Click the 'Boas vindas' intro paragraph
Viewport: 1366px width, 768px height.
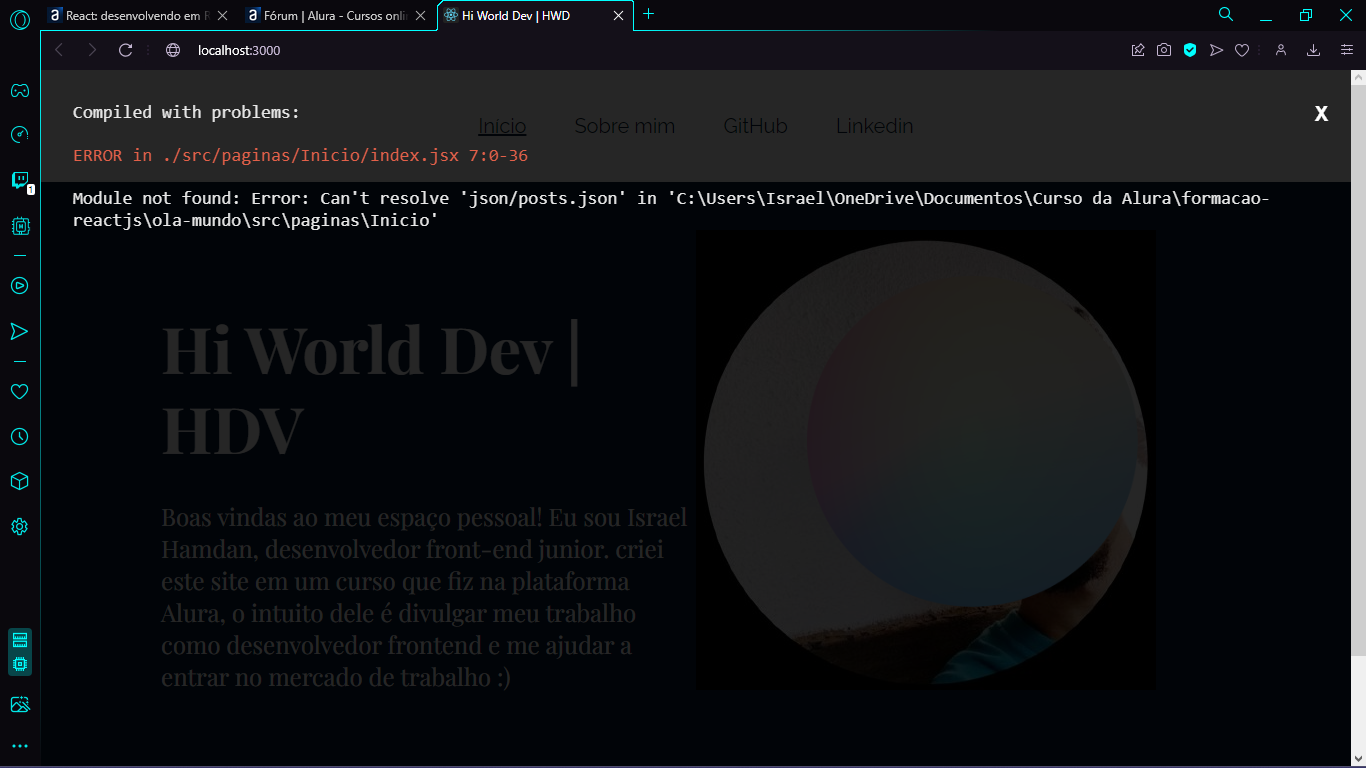coord(424,598)
